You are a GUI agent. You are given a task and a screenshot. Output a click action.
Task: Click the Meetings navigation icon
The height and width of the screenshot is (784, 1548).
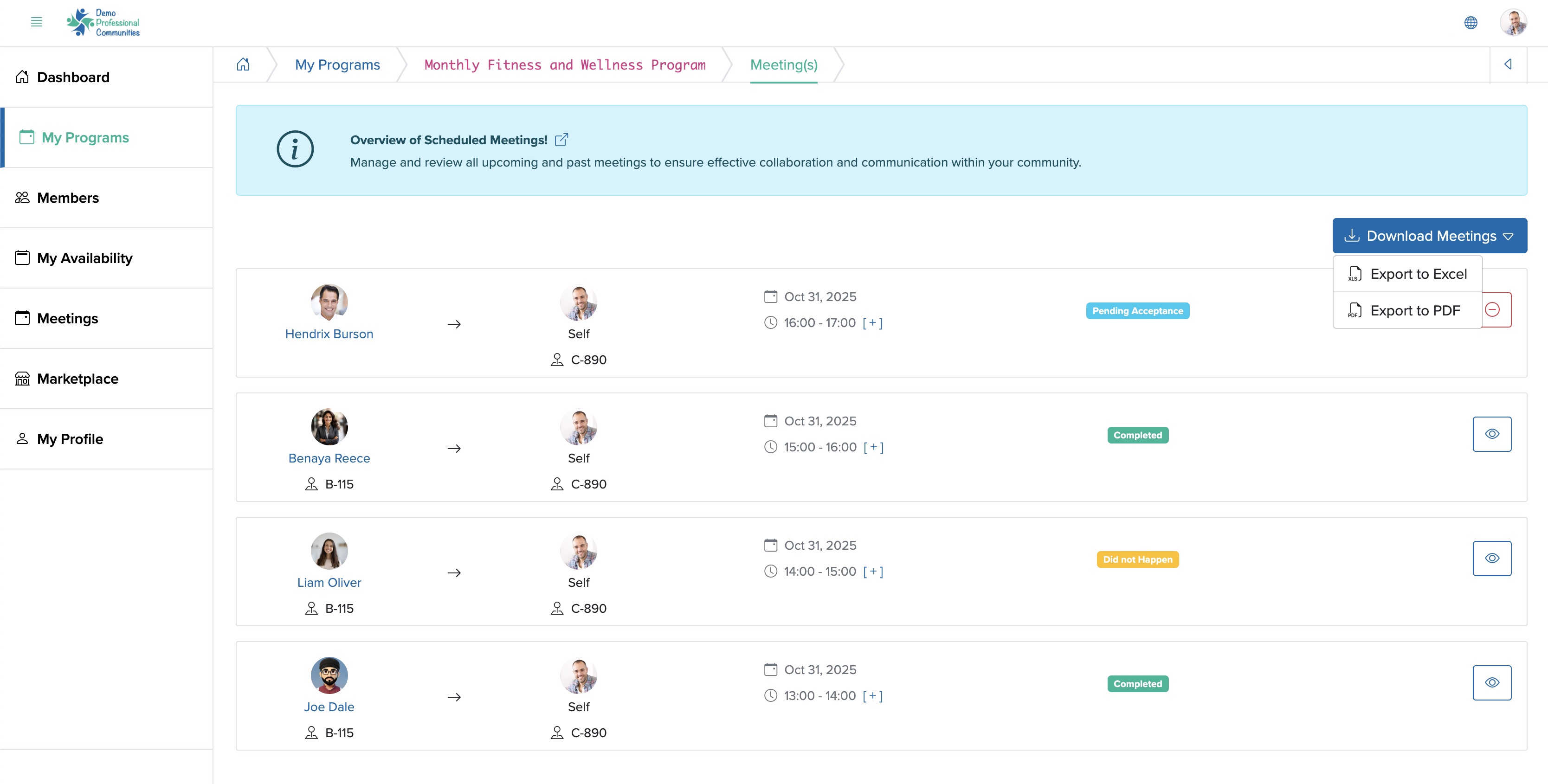point(22,318)
